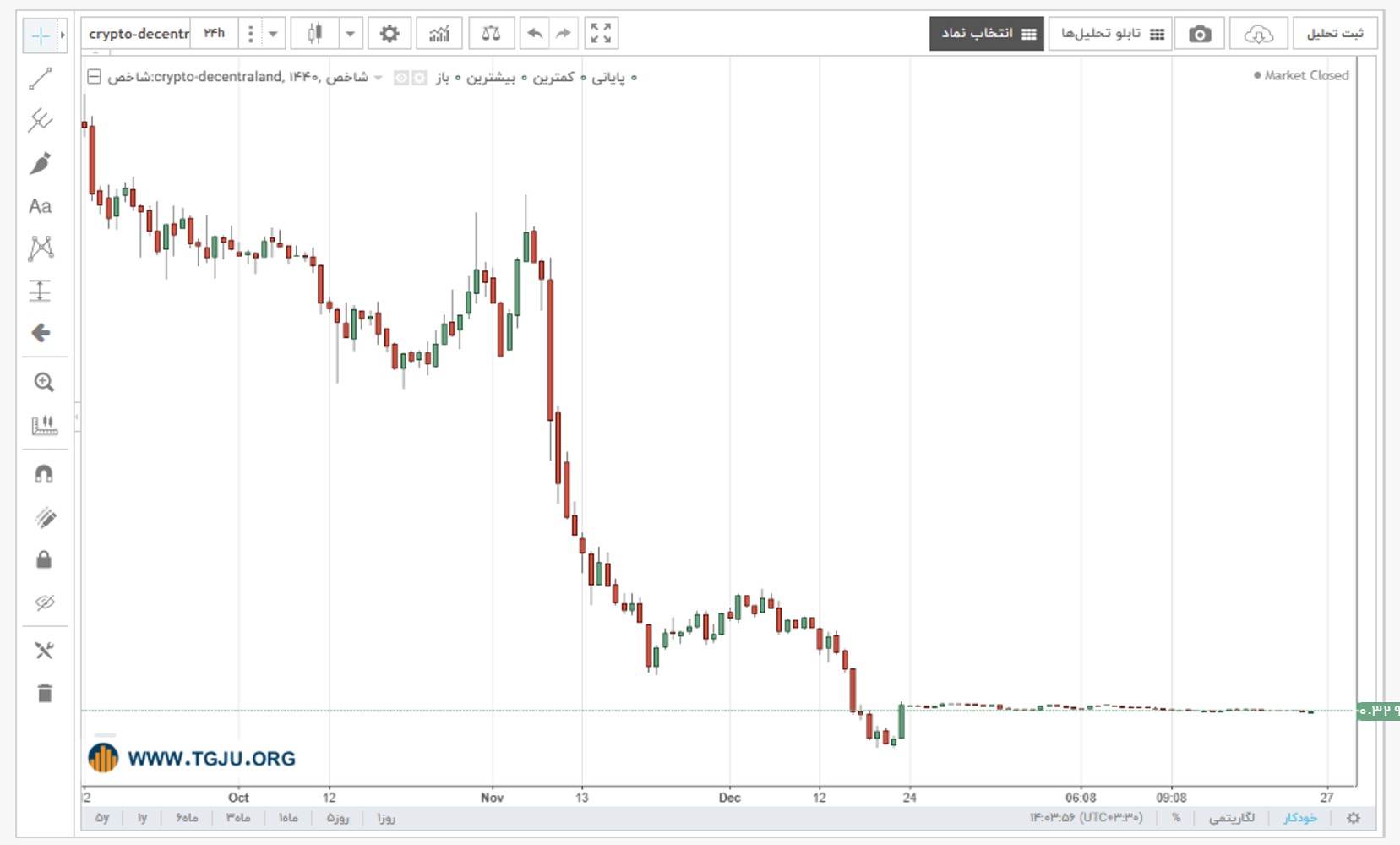Select the pitchfork drawing tool
This screenshot has width=1400, height=845.
(40, 121)
